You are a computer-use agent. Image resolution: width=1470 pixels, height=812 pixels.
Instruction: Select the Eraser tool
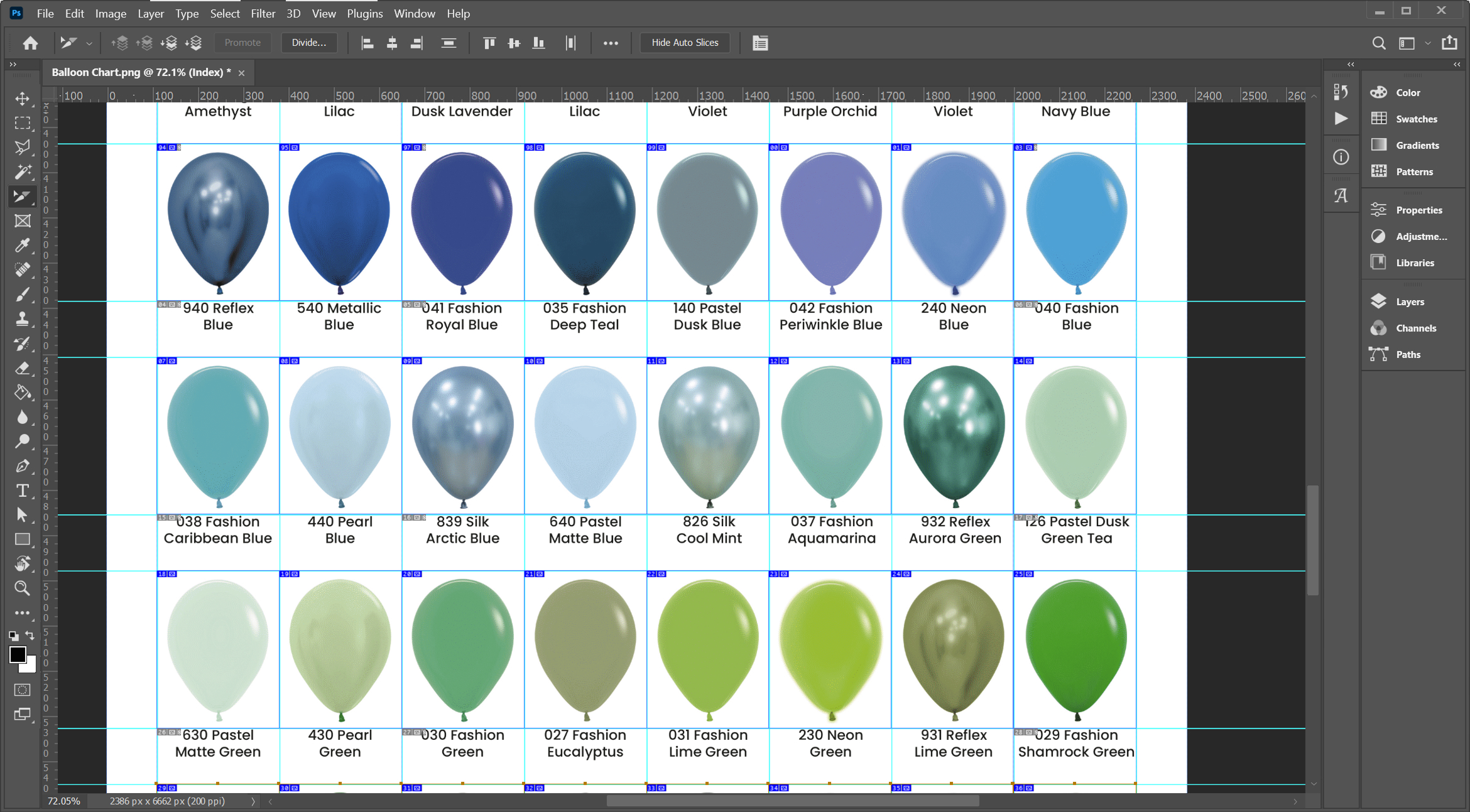pos(23,368)
